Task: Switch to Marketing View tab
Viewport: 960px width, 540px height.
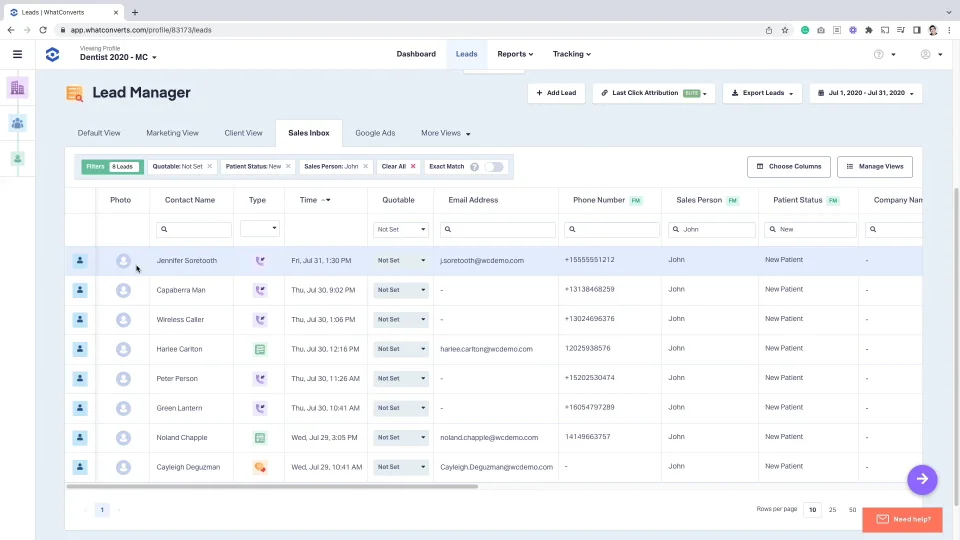Action: point(172,133)
